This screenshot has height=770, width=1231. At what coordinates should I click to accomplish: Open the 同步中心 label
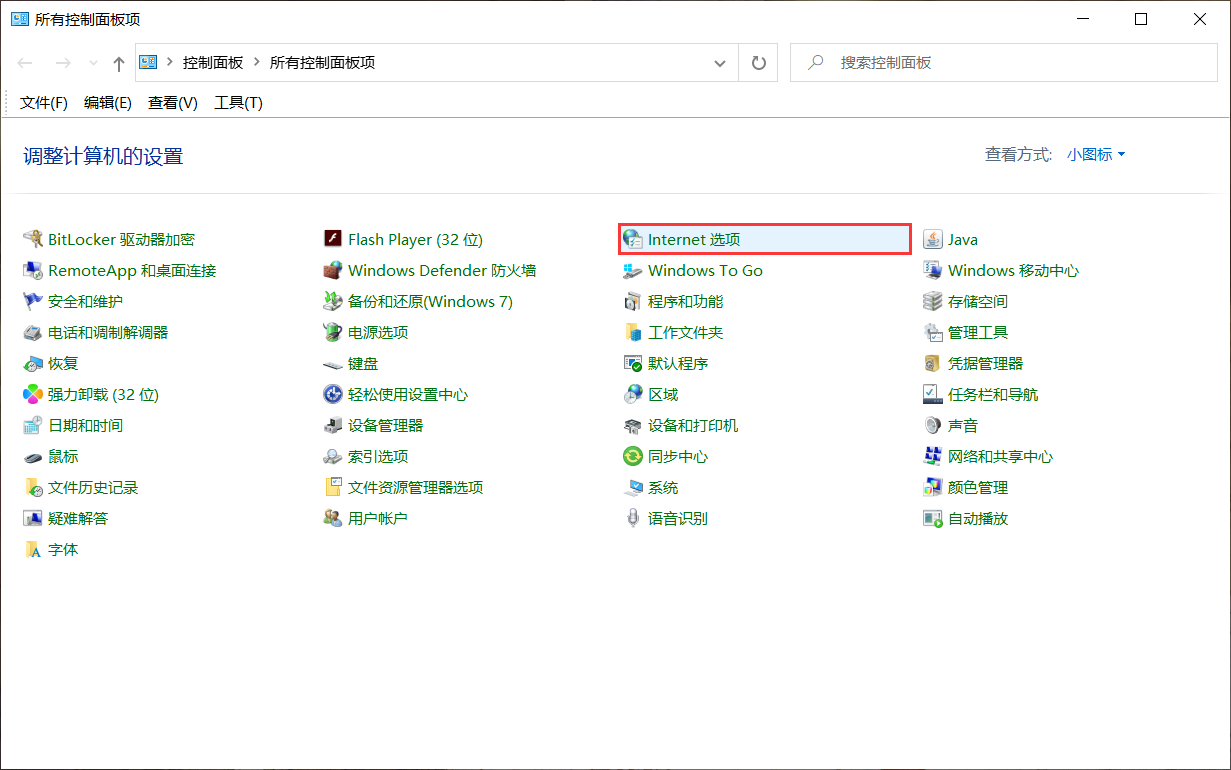click(x=678, y=456)
